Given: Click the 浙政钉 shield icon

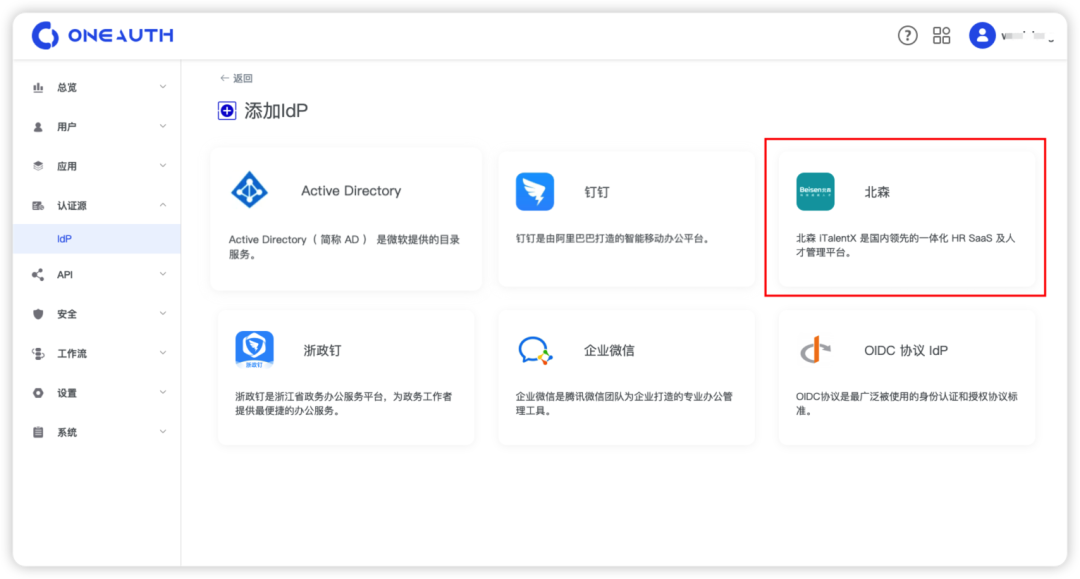Looking at the screenshot, I should tap(254, 350).
